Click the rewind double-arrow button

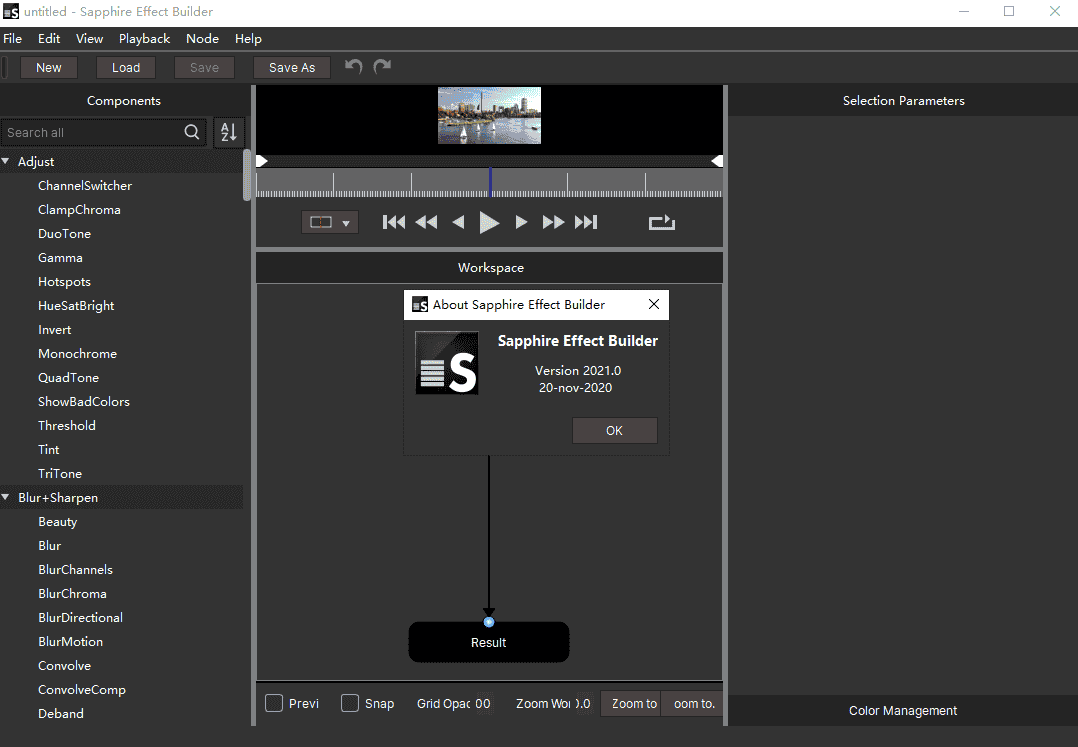tap(426, 222)
